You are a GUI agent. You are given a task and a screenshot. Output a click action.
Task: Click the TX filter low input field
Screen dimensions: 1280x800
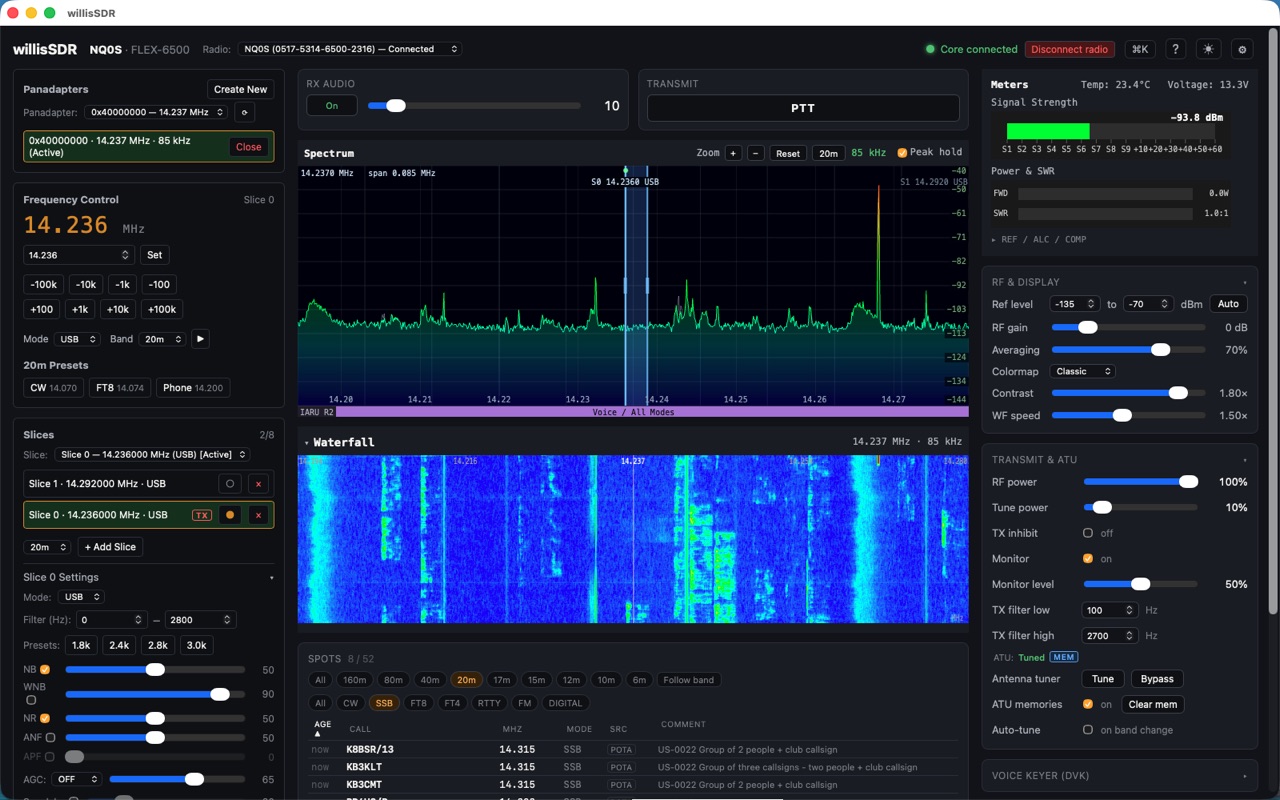click(1110, 610)
